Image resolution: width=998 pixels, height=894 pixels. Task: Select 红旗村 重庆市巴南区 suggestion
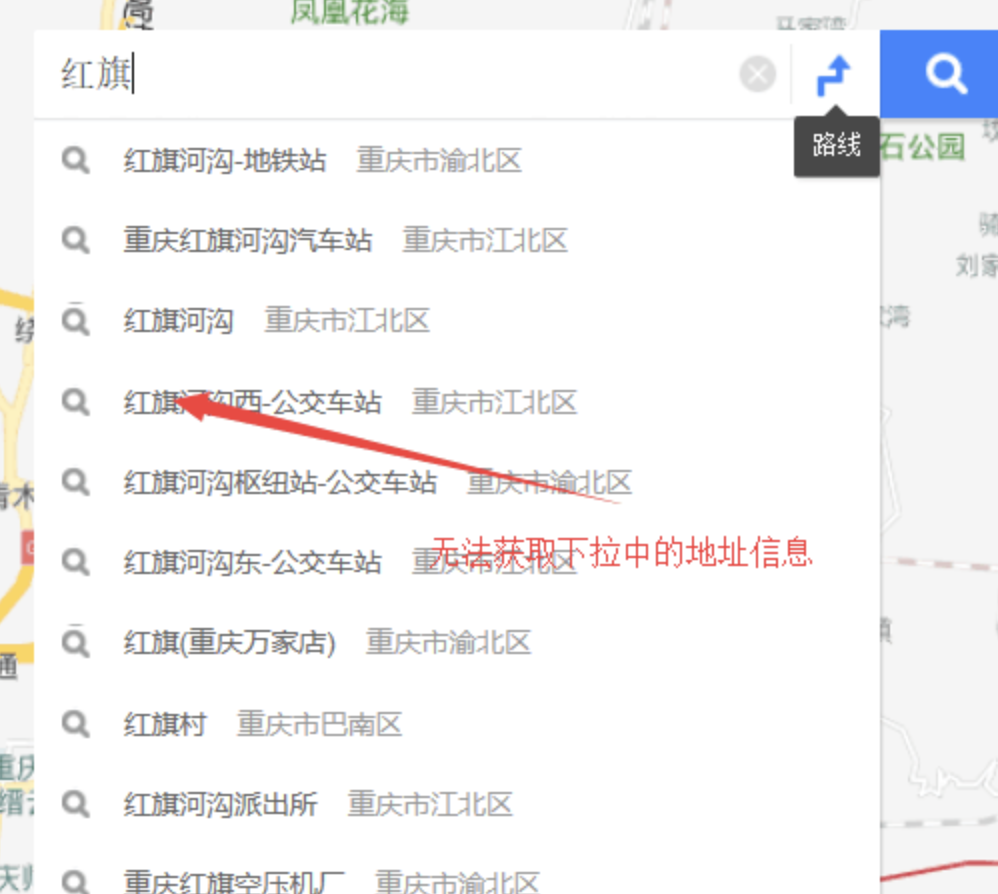tap(165, 724)
